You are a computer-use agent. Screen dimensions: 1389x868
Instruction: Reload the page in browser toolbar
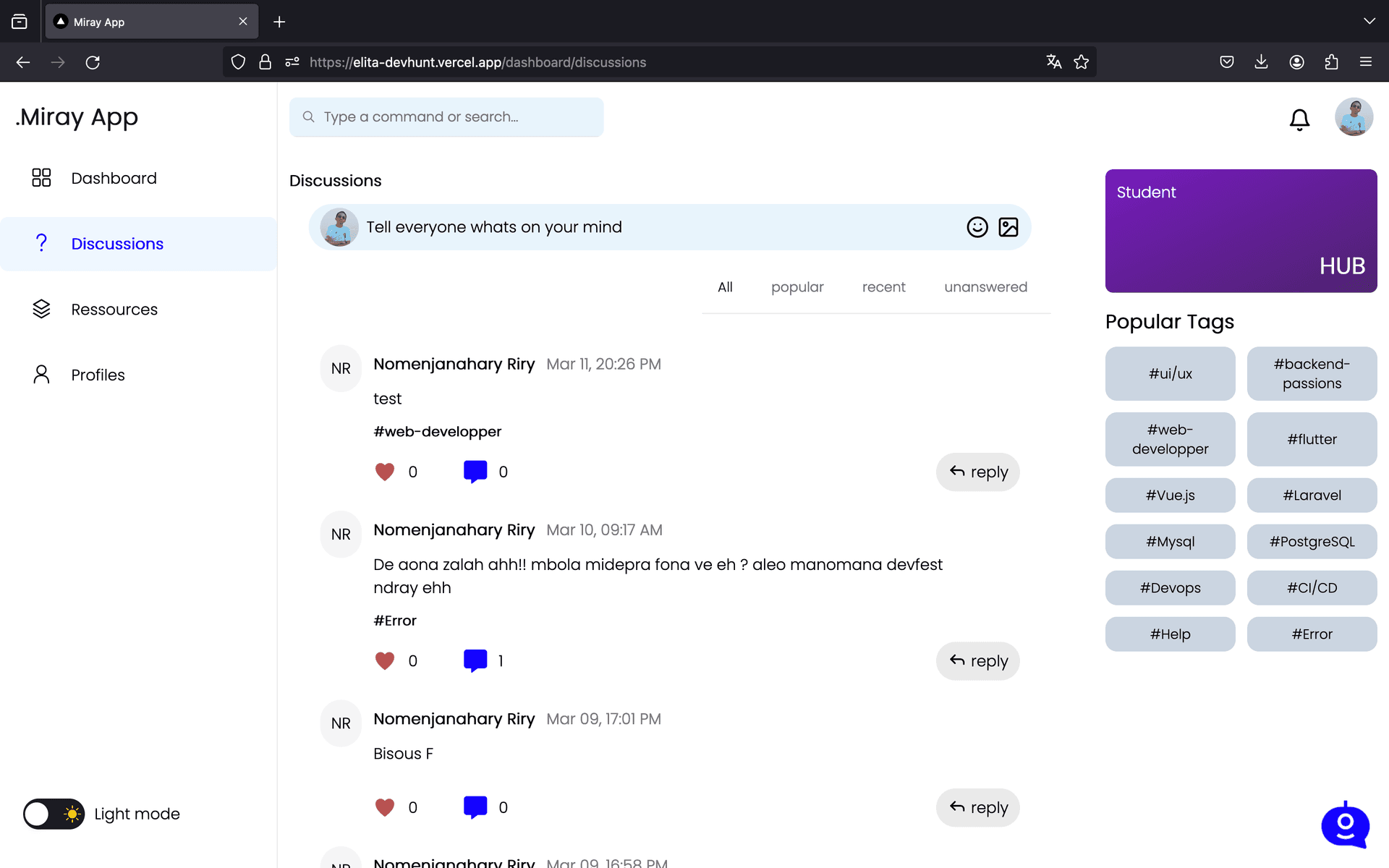93,62
